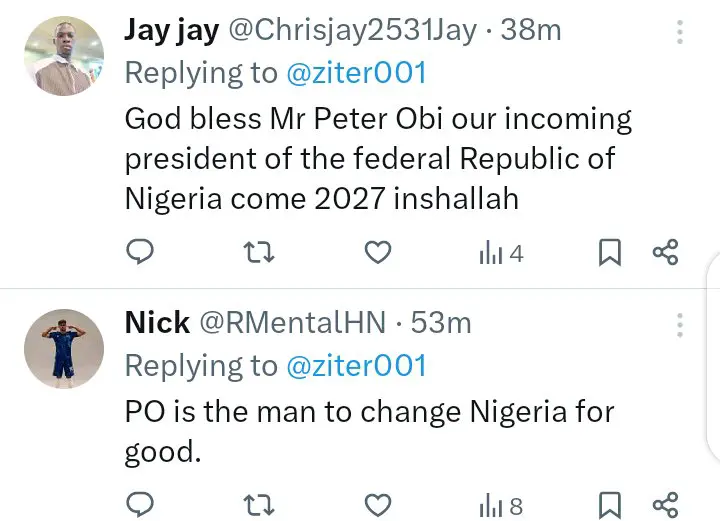This screenshot has height=521, width=720.
Task: Open more options for Nick's tweet
Action: pyautogui.click(x=680, y=325)
